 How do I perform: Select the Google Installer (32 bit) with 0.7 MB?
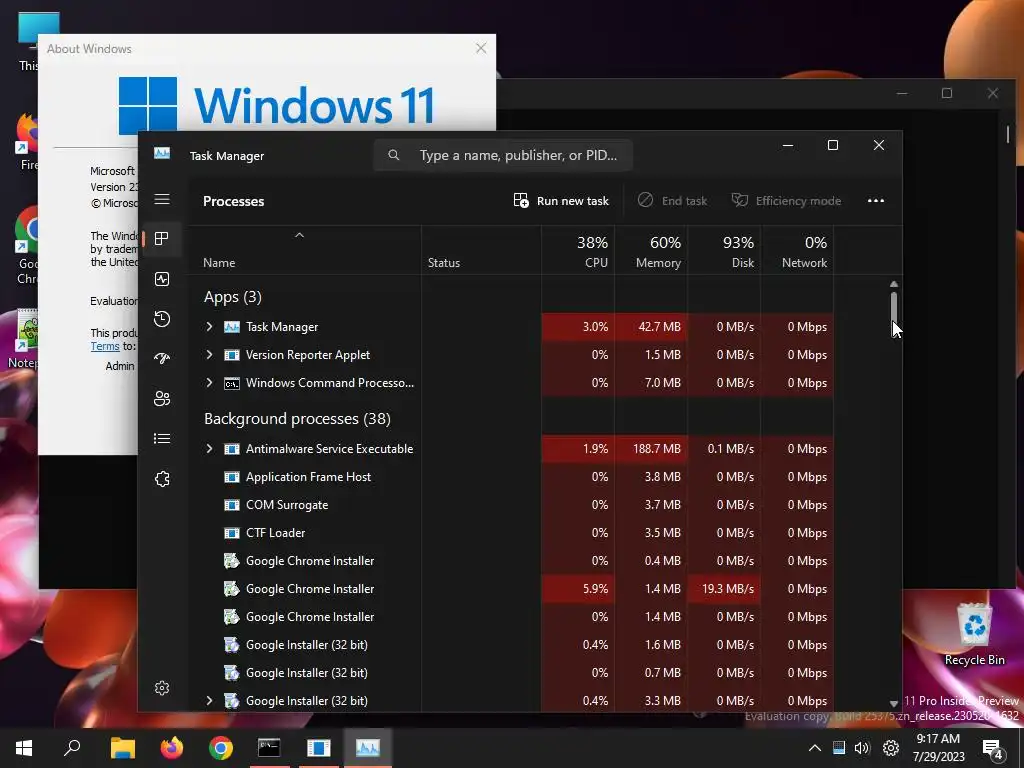coord(511,673)
